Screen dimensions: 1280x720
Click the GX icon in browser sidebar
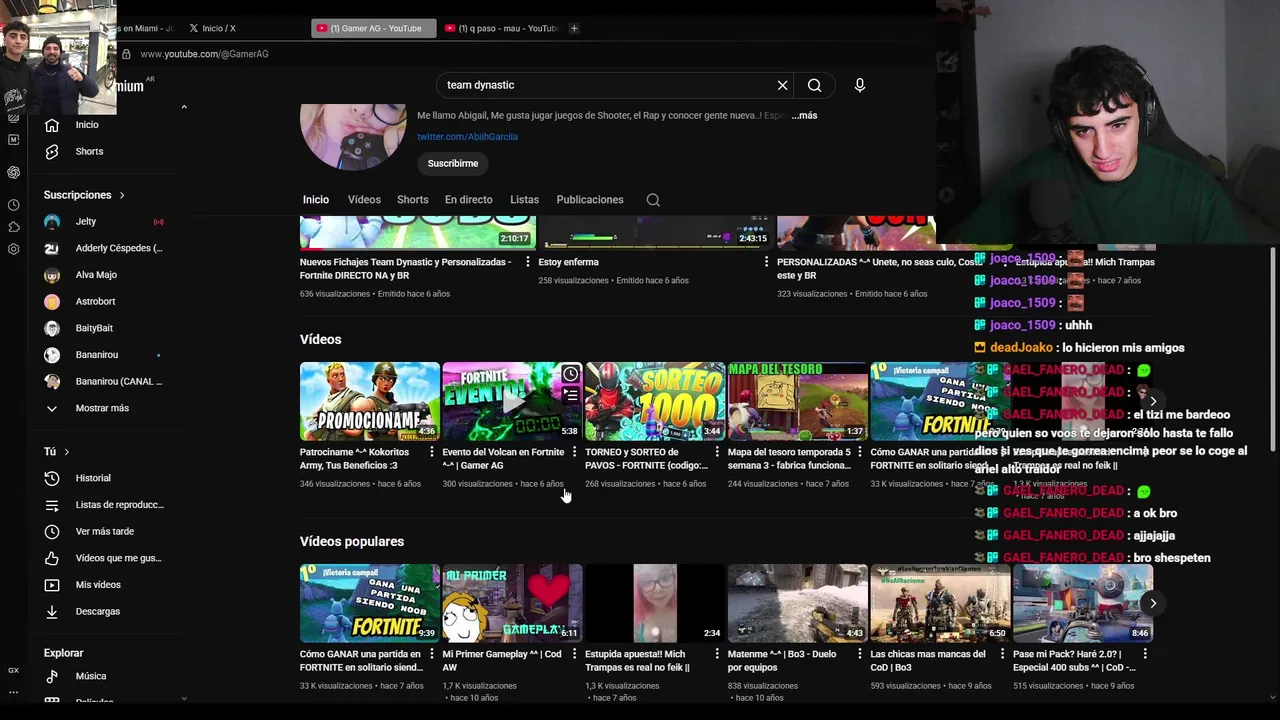[13, 670]
